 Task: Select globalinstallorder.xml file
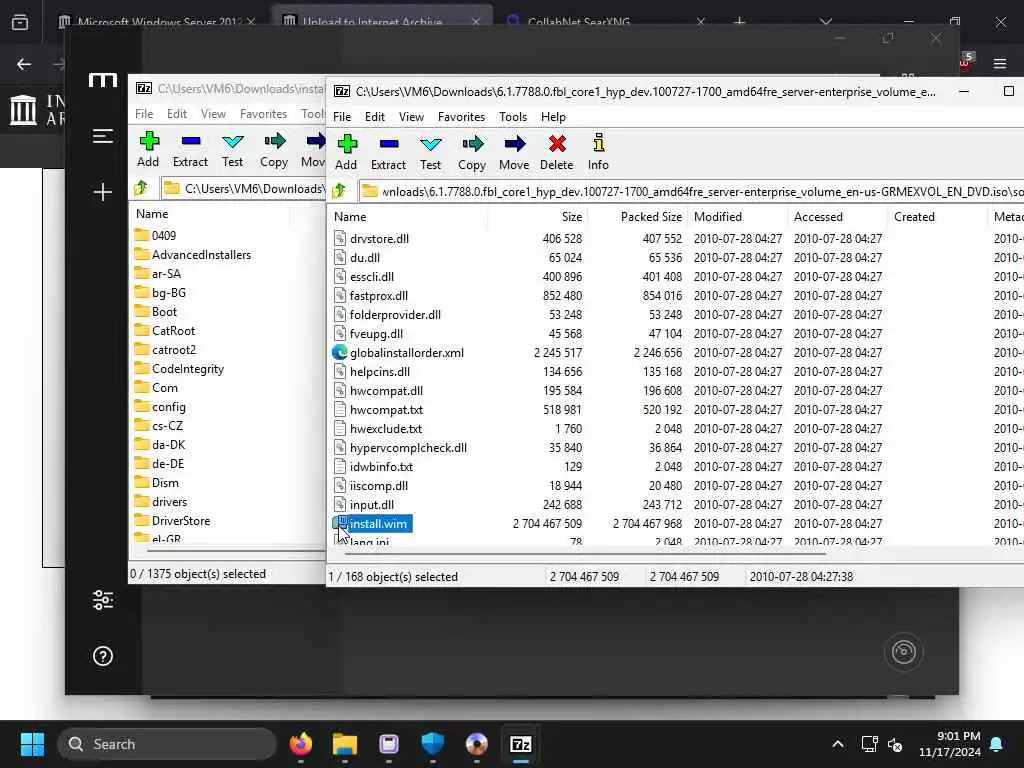tap(406, 352)
